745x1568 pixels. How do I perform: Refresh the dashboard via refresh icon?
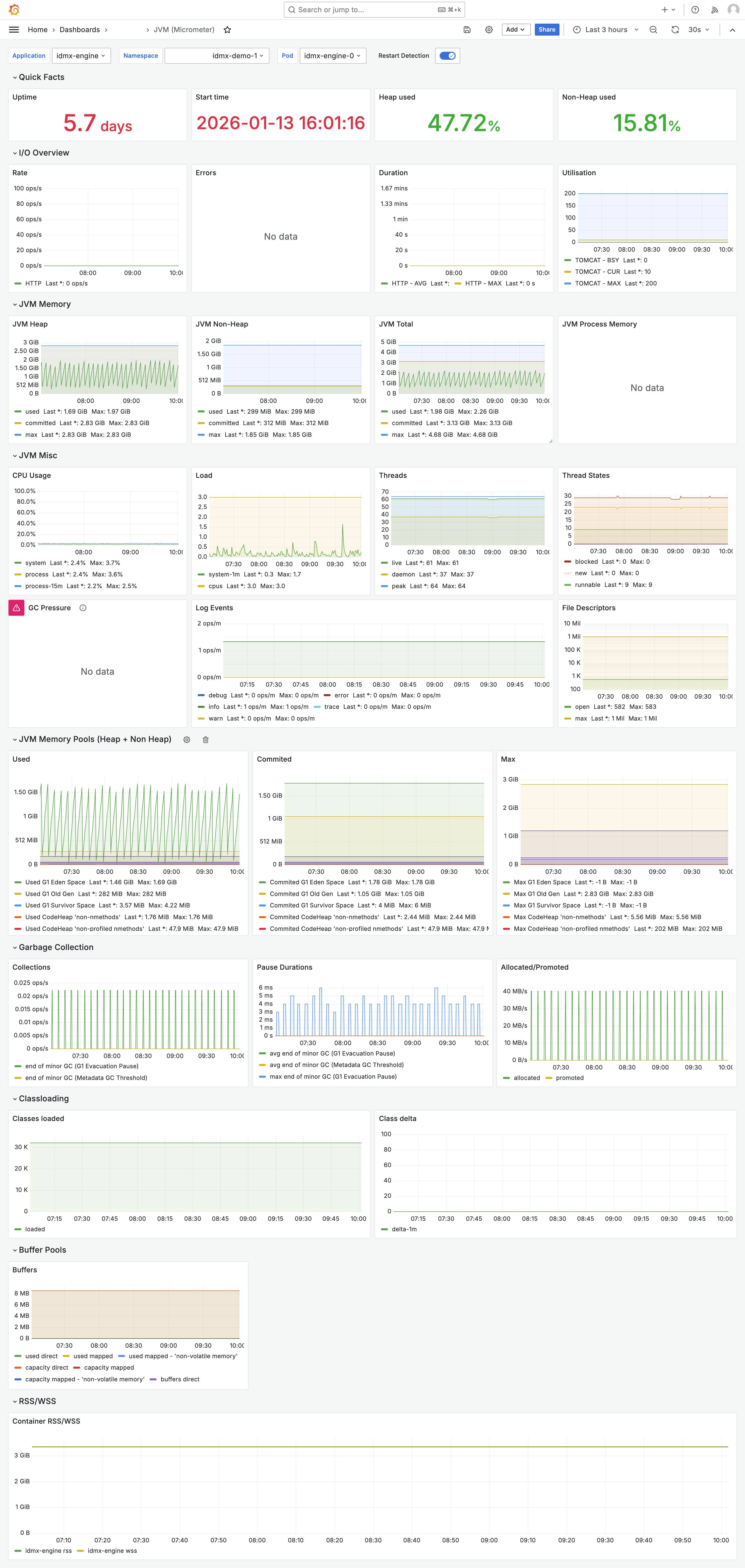675,30
